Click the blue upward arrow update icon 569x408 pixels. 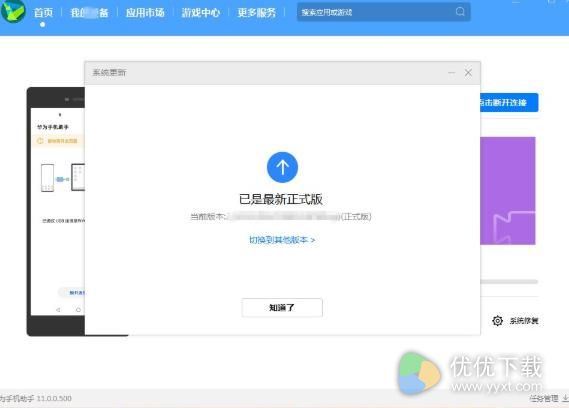tap(282, 167)
